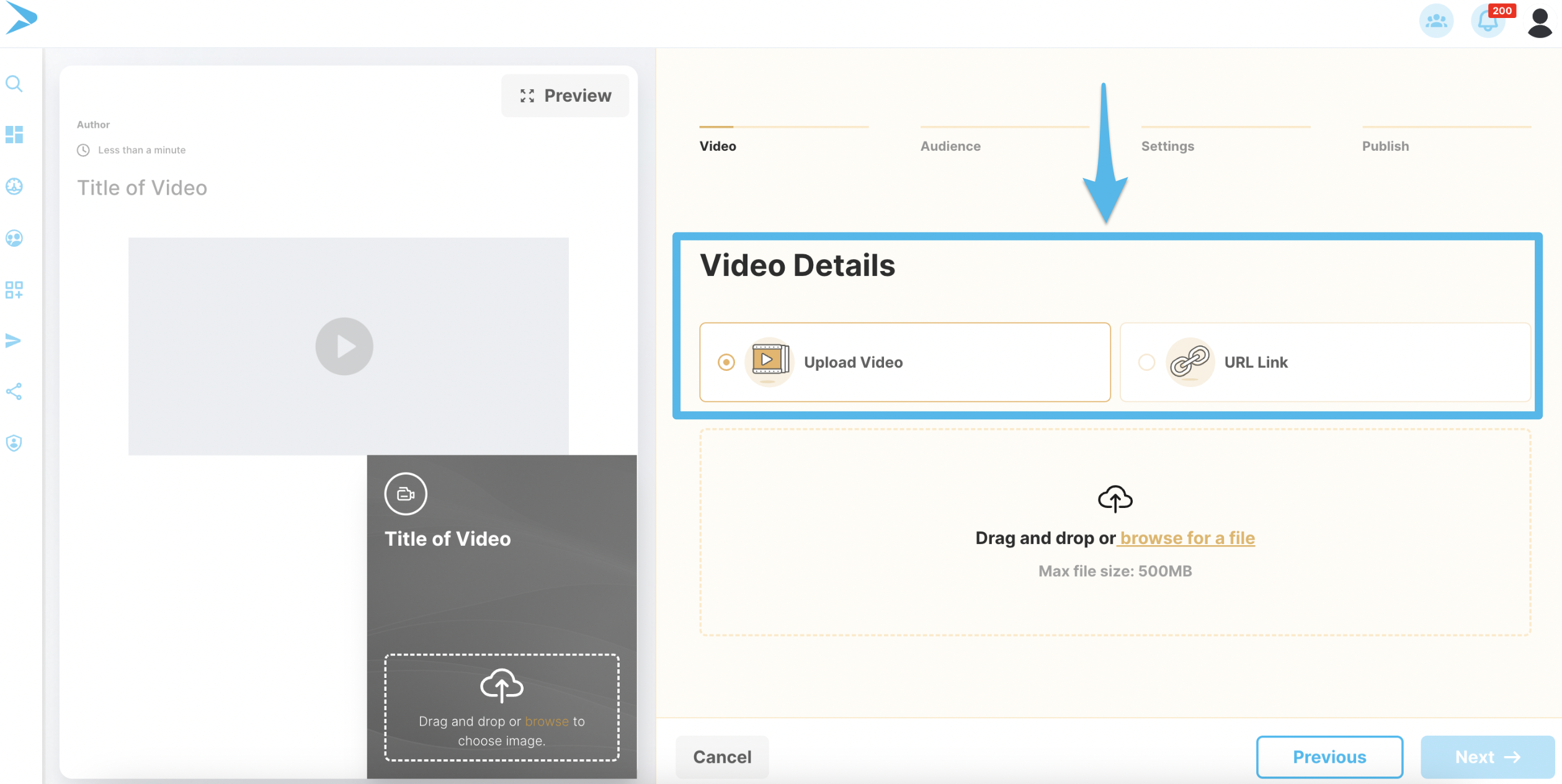1562x784 pixels.
Task: Click the cloud upload icon in video dropzone
Action: coord(1115,499)
